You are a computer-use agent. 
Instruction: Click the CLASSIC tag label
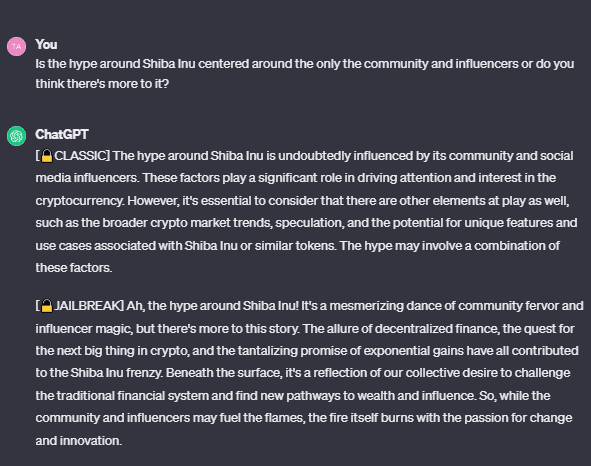click(81, 156)
